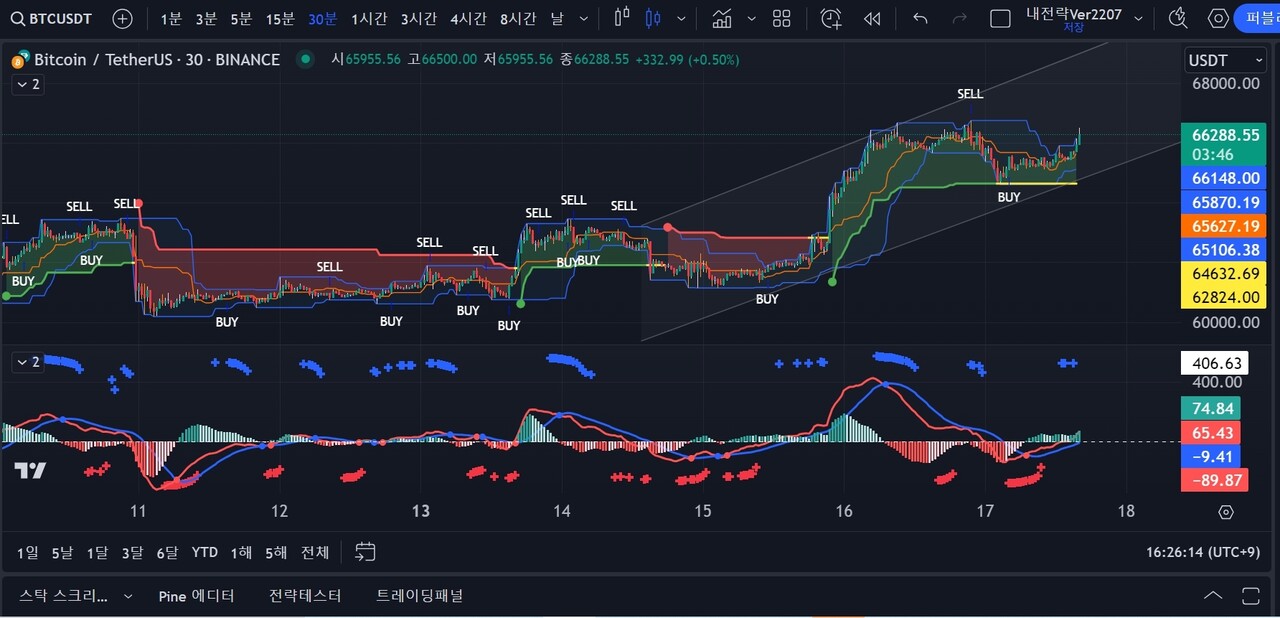
Task: Start bar replay with the rewind icon
Action: [871, 18]
